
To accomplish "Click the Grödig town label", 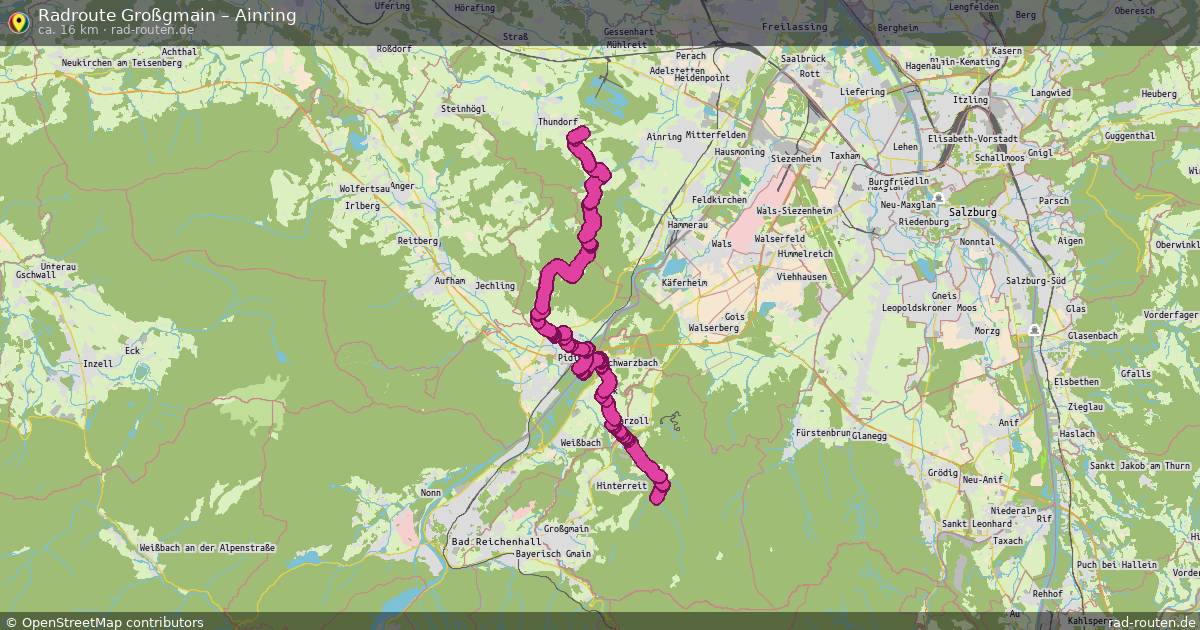I will (943, 471).
